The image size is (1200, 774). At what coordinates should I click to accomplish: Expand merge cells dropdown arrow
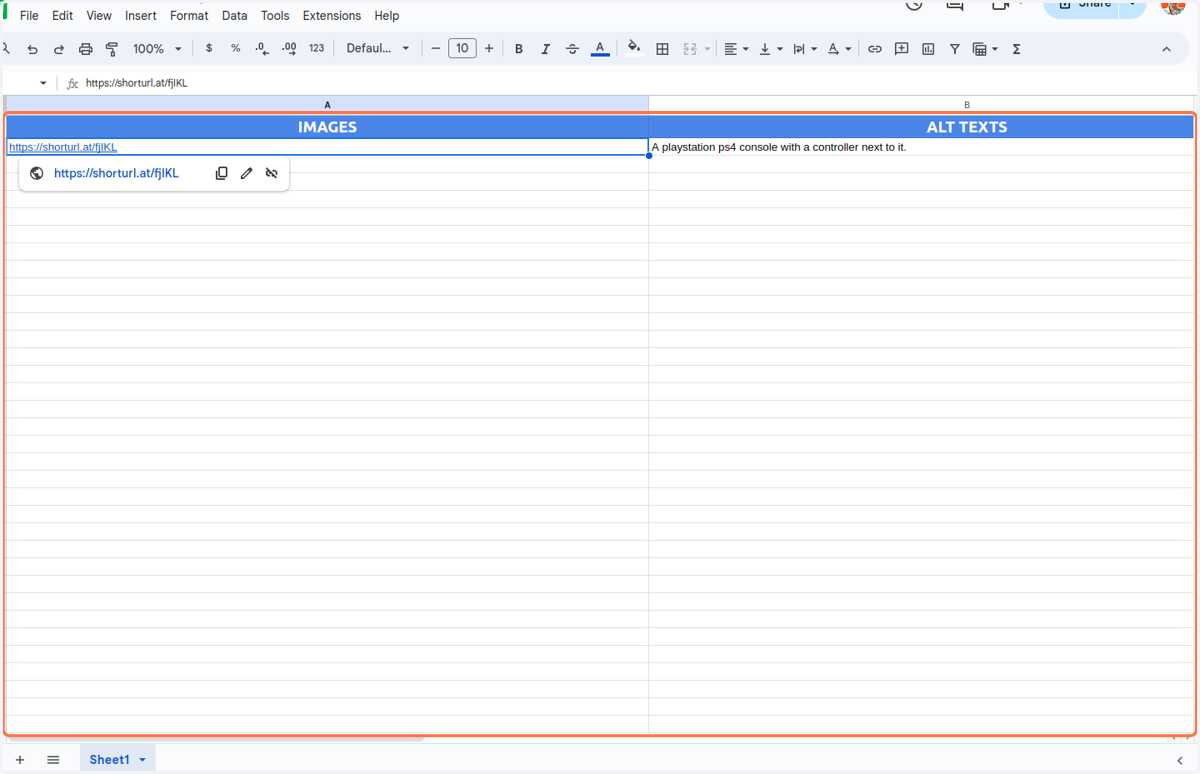point(707,49)
